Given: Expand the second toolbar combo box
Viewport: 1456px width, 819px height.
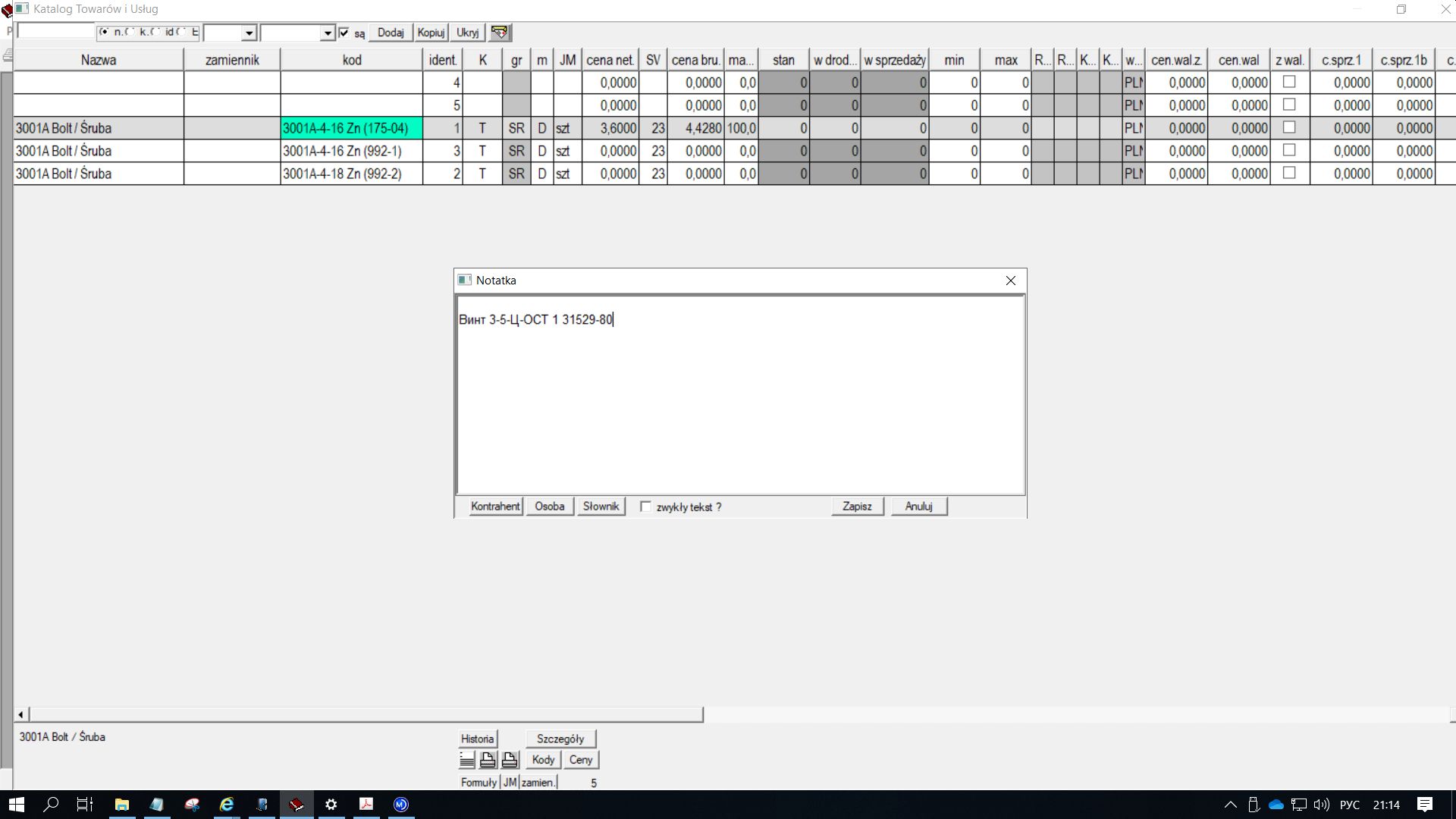Looking at the screenshot, I should 327,33.
